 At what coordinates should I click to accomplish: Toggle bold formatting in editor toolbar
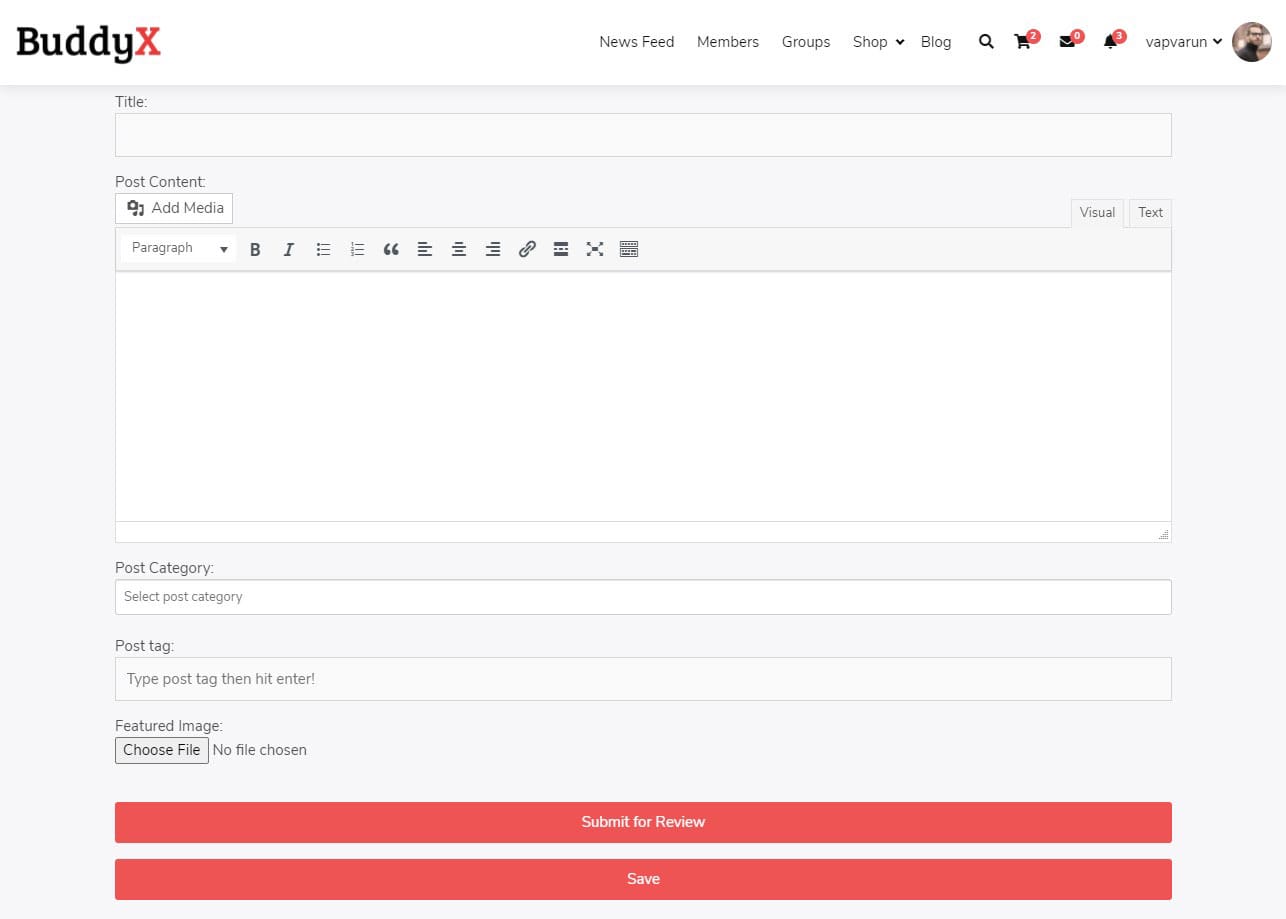click(x=255, y=249)
